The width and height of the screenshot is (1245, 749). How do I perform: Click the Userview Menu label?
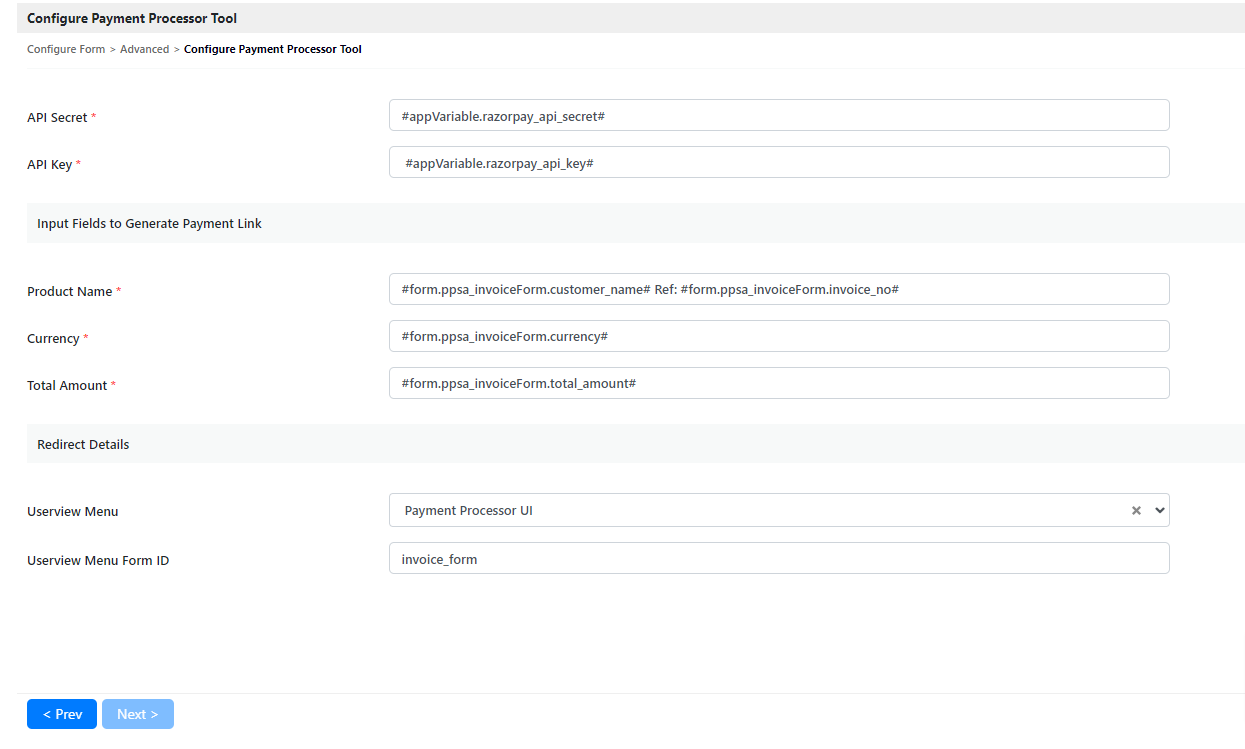tap(73, 511)
